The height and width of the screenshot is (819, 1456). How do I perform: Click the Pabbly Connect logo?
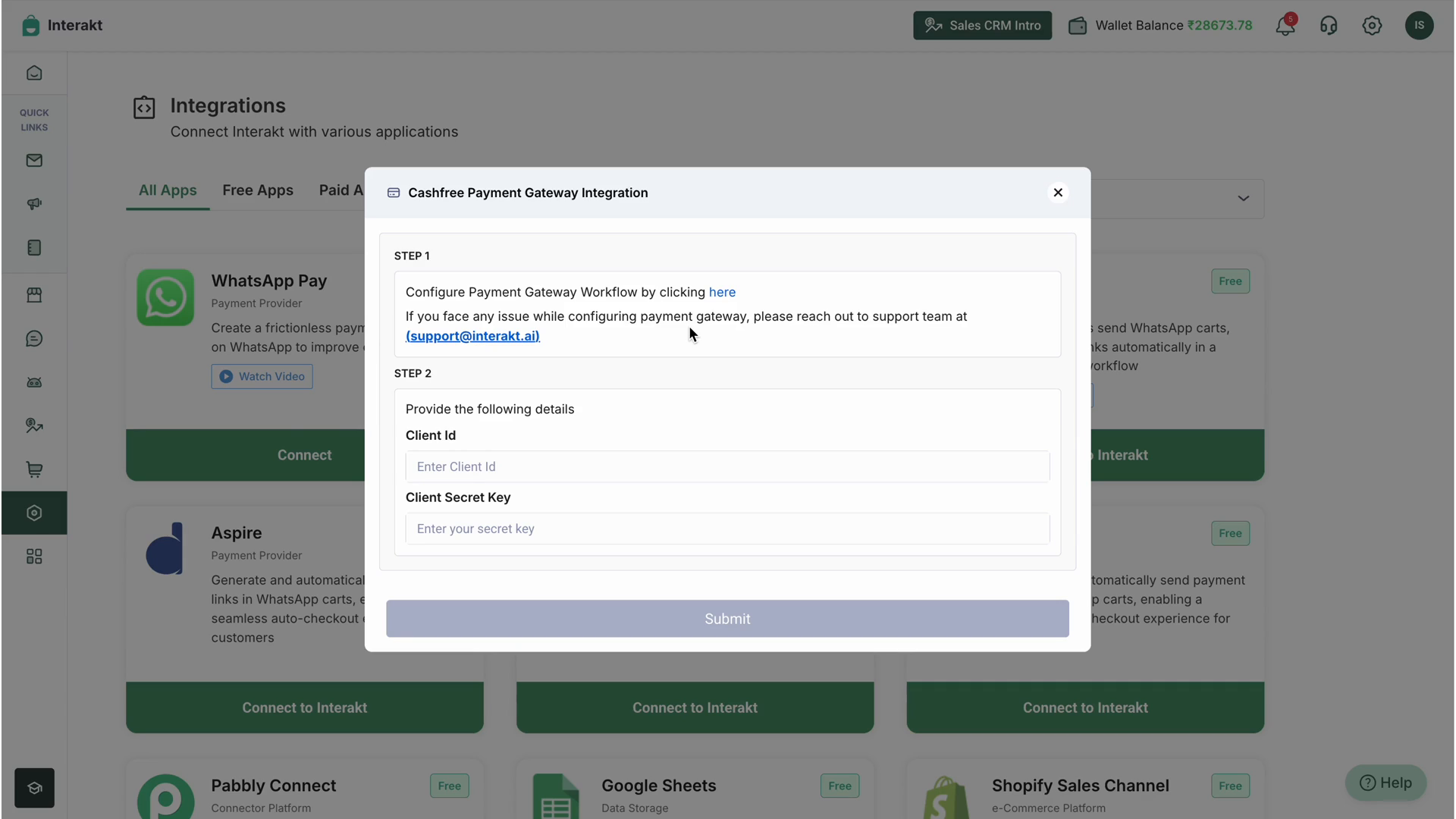(x=165, y=796)
